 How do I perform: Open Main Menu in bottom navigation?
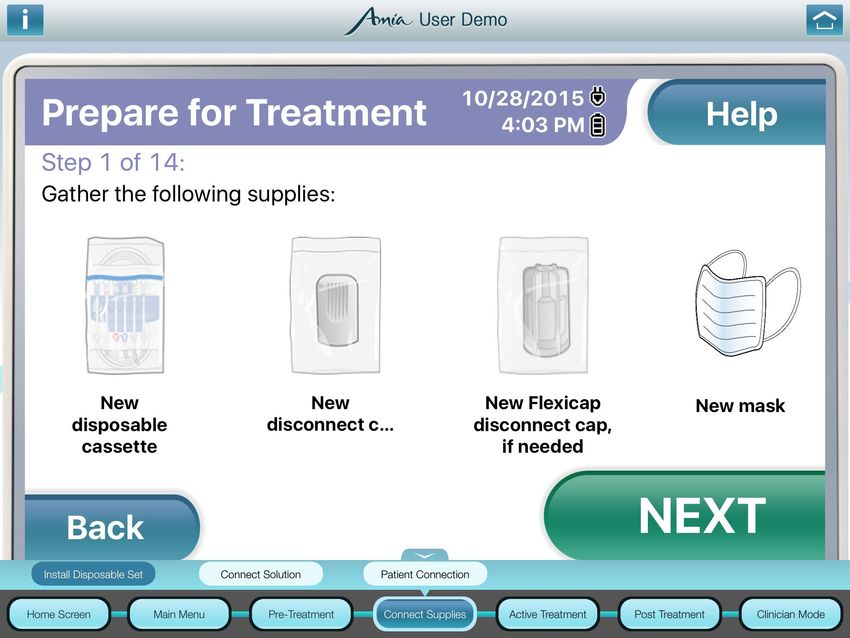click(x=179, y=614)
